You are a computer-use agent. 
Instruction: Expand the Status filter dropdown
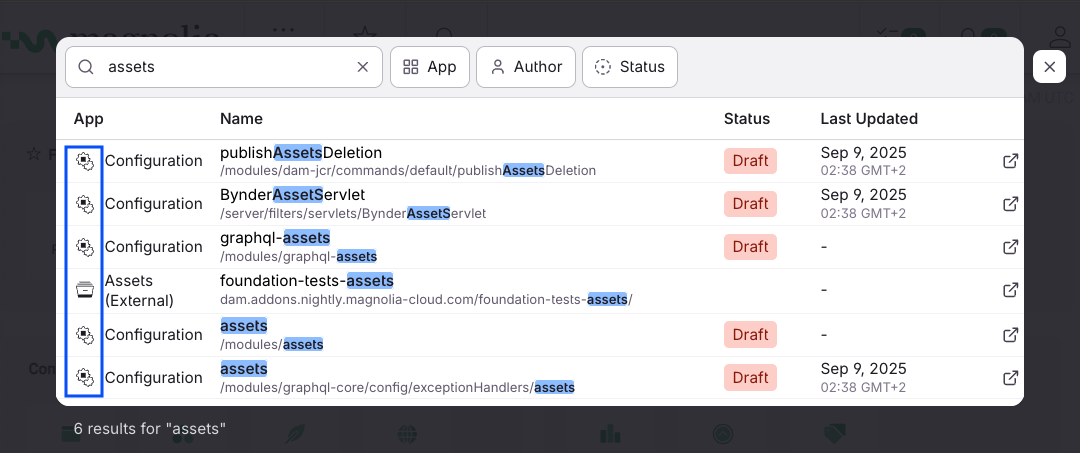(629, 67)
